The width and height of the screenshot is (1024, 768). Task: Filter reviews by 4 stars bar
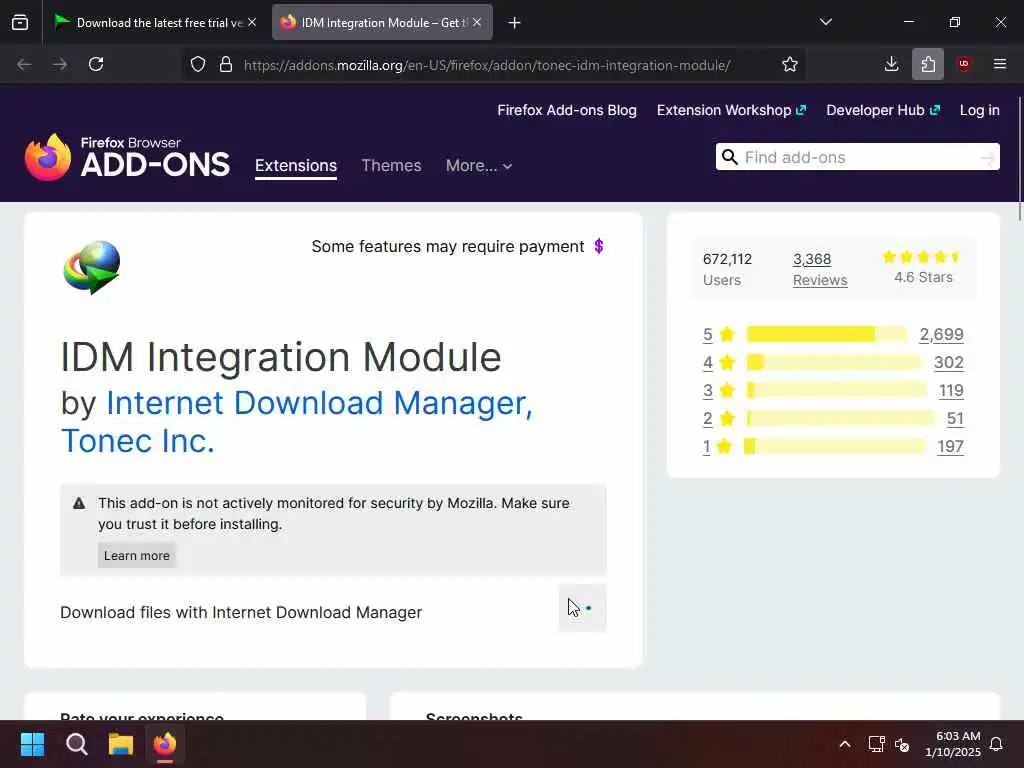click(834, 362)
